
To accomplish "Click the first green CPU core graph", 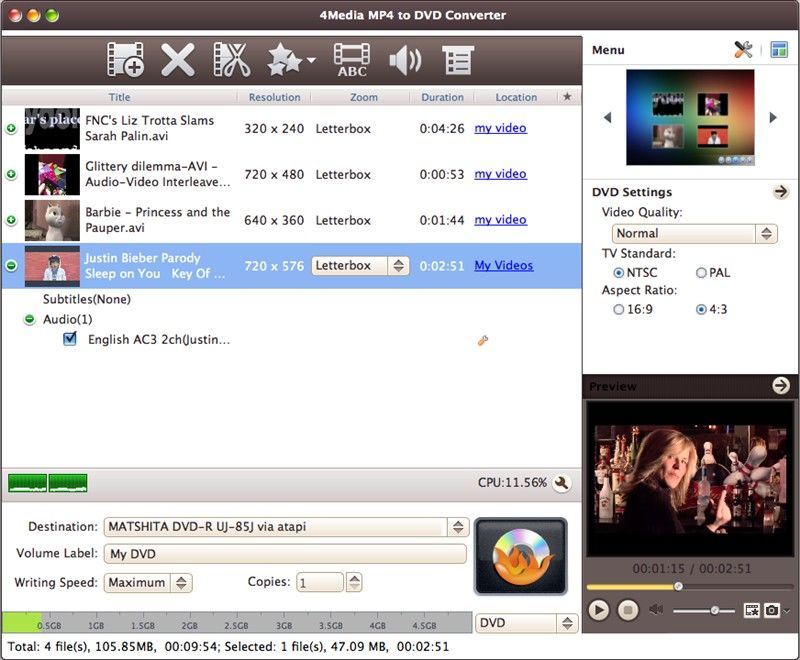I will pyautogui.click(x=28, y=483).
